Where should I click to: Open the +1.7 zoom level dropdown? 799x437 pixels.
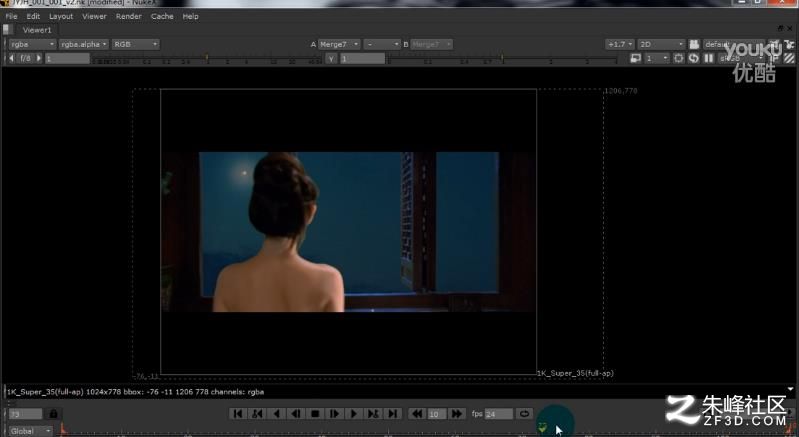[620, 44]
